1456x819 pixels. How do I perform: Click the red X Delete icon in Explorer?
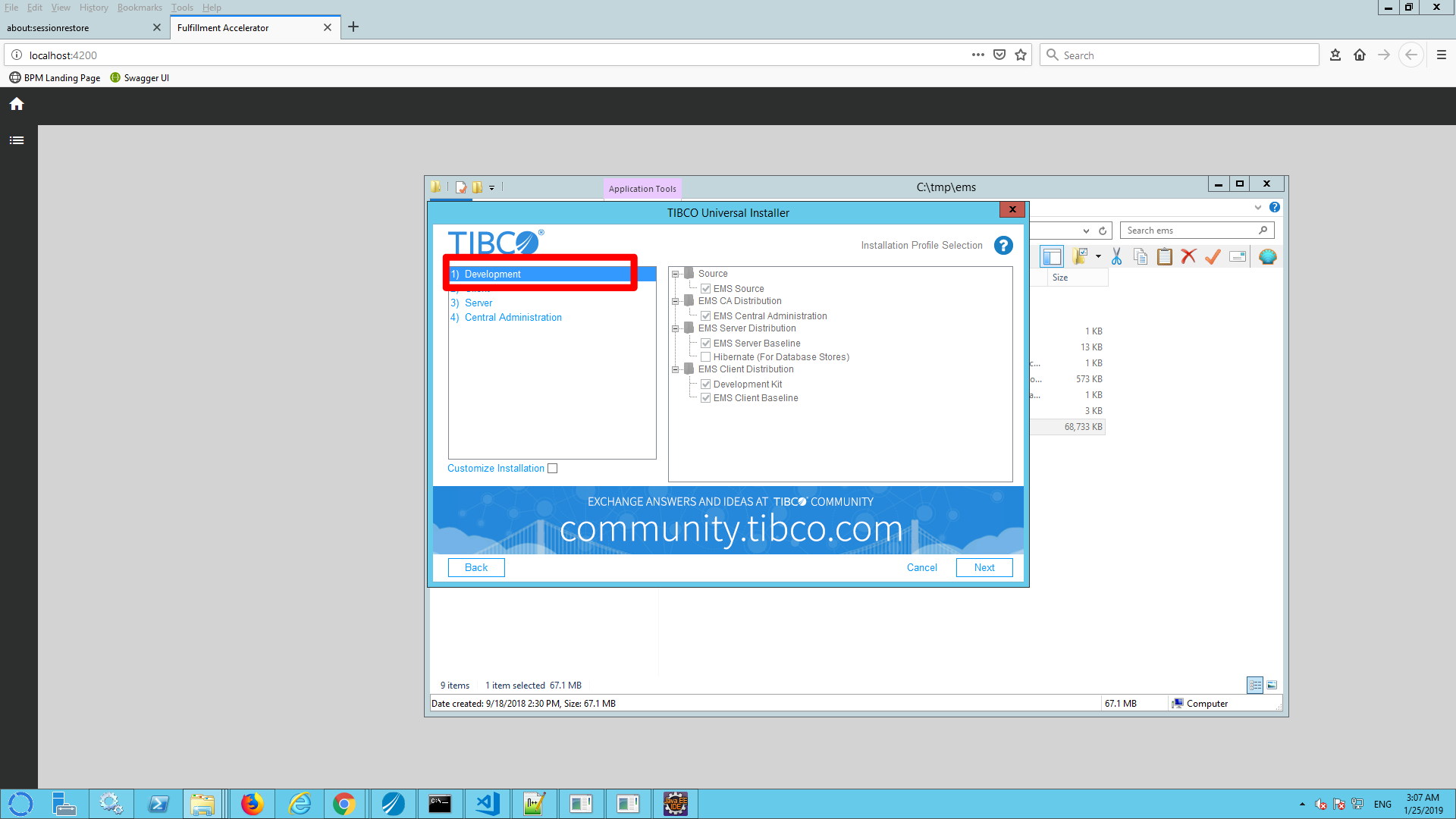1188,257
